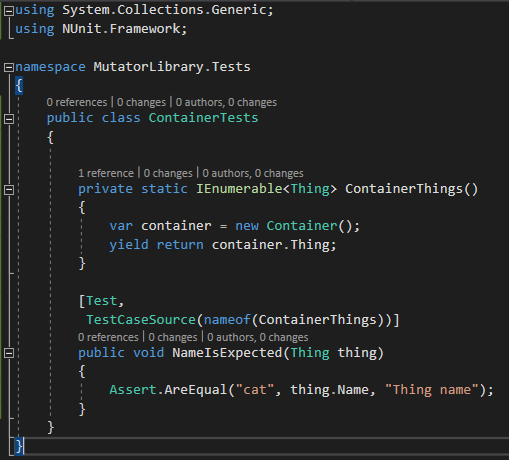Image resolution: width=509 pixels, height=460 pixels.
Task: Collapse the ContainerTests class outline
Action: 9,119
